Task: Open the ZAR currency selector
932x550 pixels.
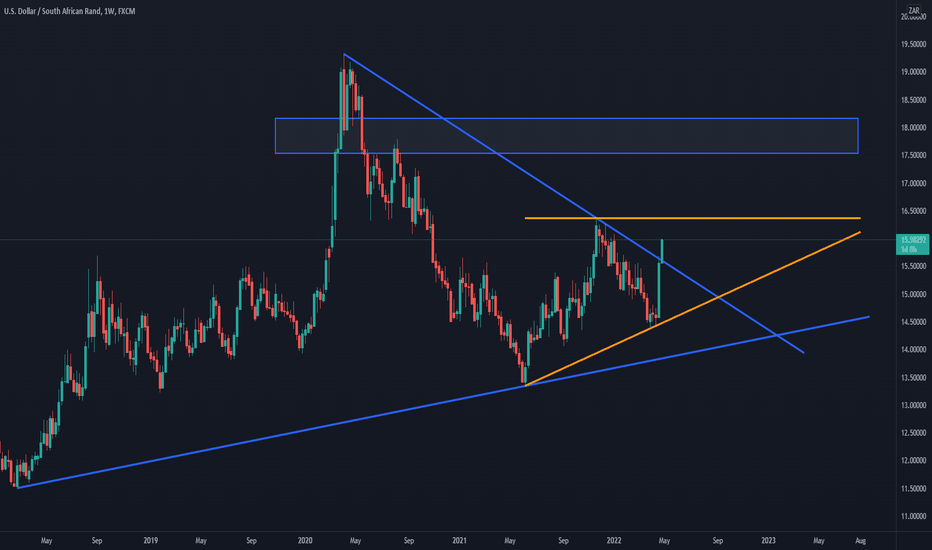Action: pos(914,11)
